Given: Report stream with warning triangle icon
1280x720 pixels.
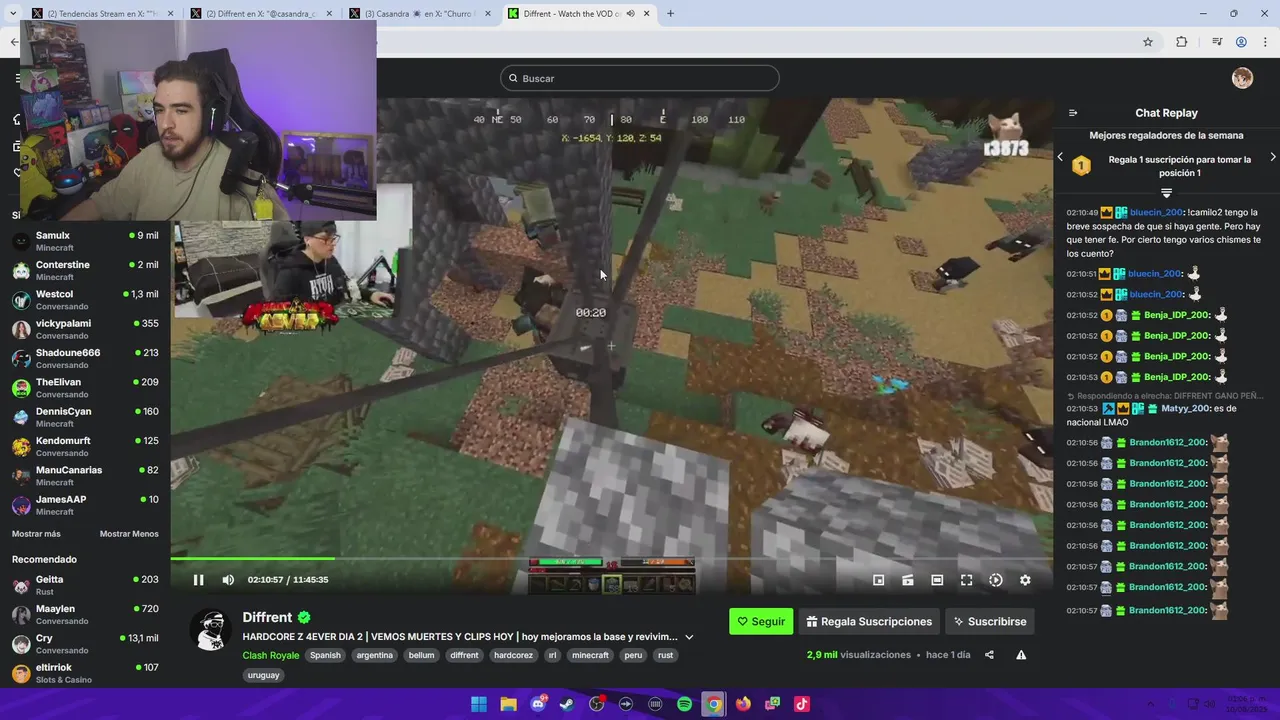Looking at the screenshot, I should (x=1021, y=655).
